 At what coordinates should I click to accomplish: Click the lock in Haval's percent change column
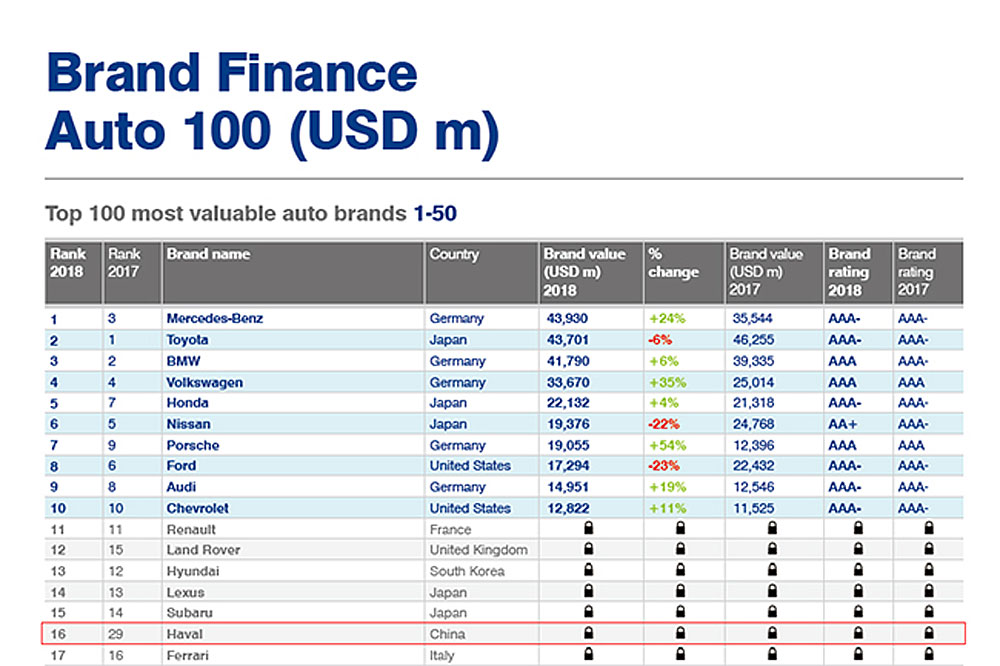point(680,634)
